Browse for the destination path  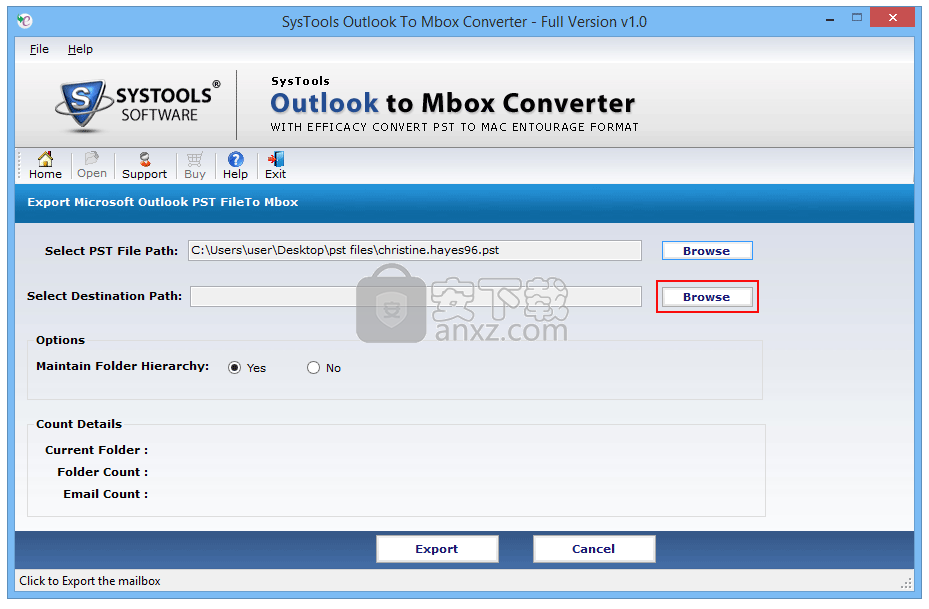(707, 297)
